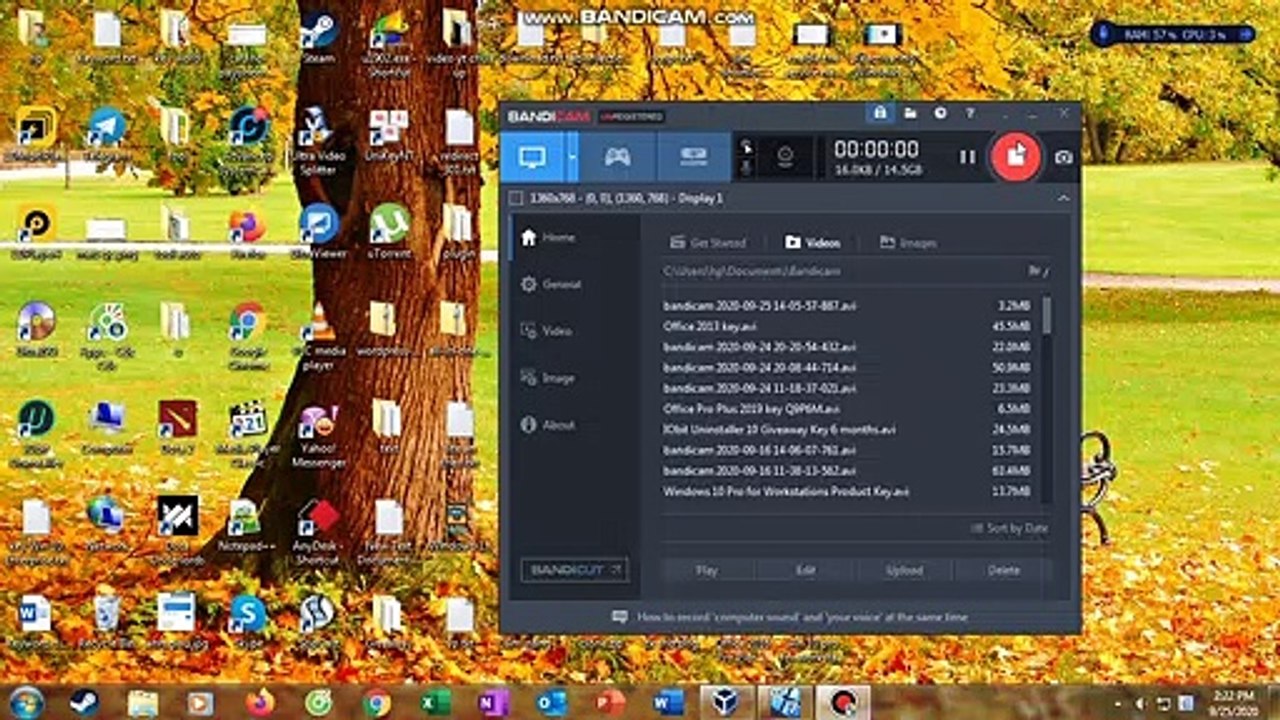Select Office Pro Plus 2019 key video
The image size is (1280, 720).
(846, 408)
